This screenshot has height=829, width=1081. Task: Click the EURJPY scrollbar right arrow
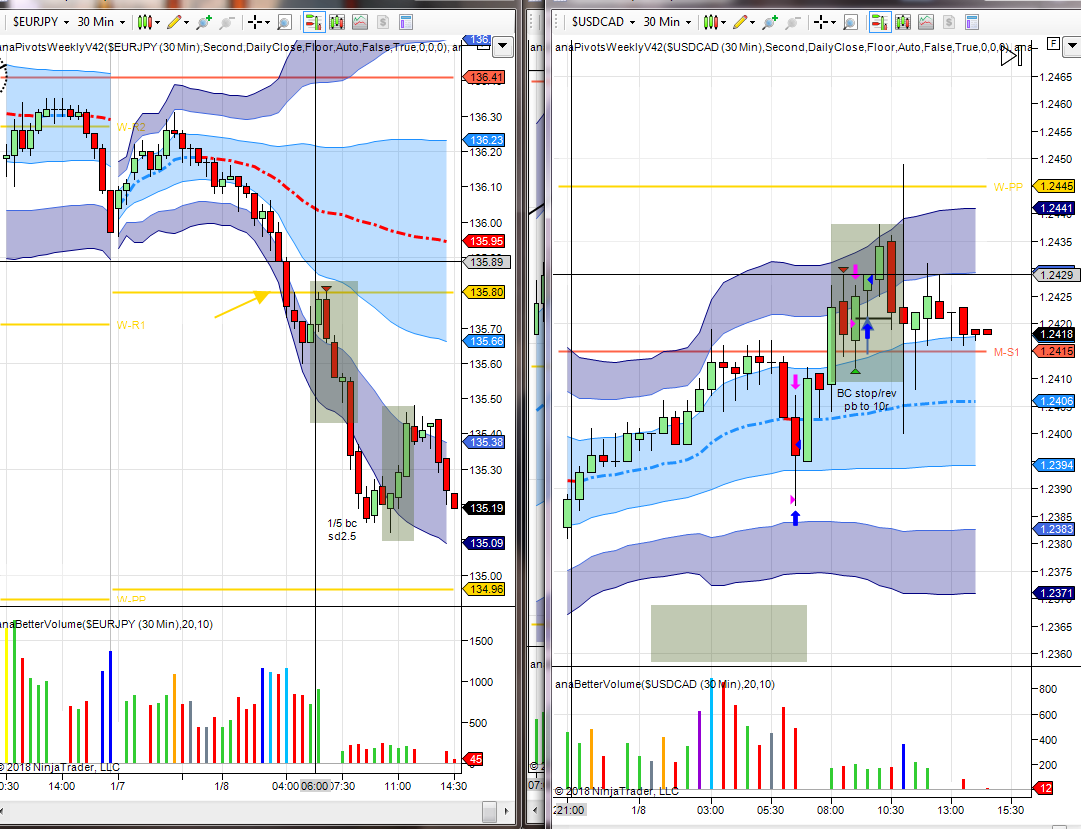click(507, 811)
